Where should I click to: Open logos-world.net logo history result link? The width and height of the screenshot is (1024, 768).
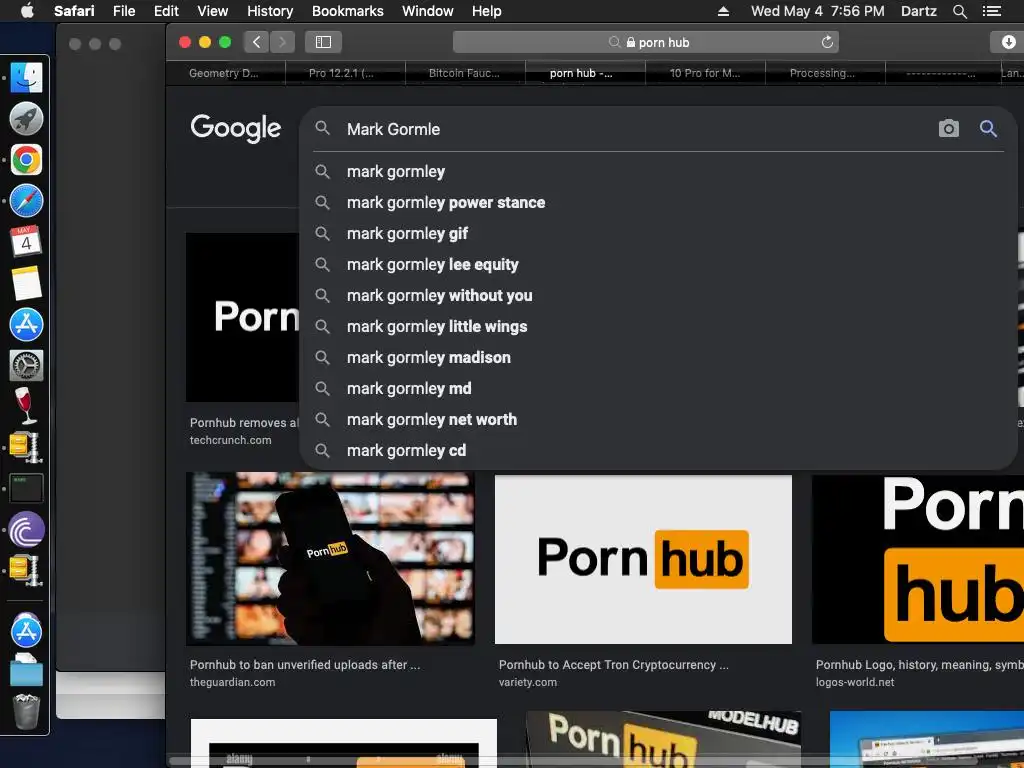[x=920, y=673]
